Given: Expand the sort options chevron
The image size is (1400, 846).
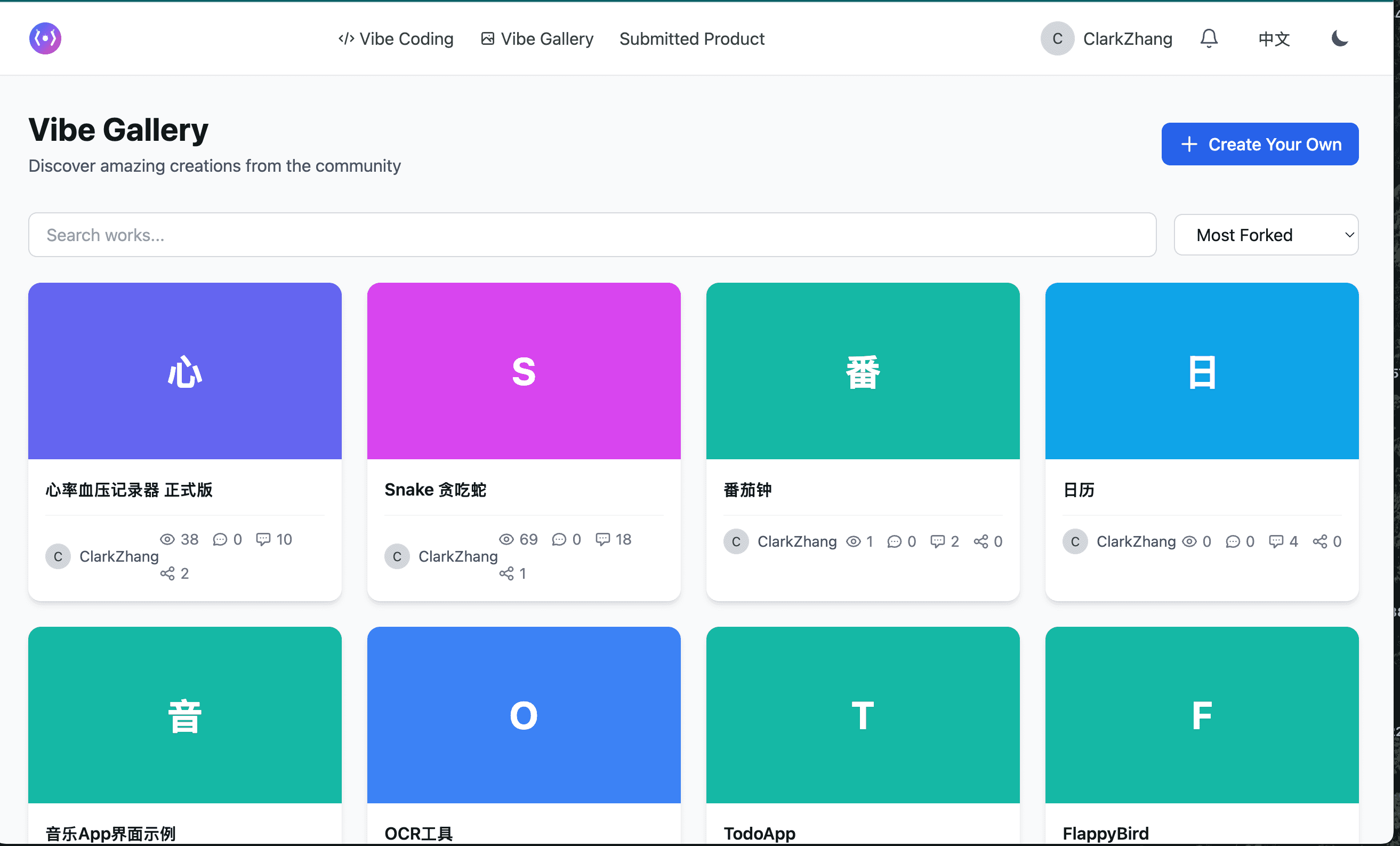Looking at the screenshot, I should point(1349,235).
